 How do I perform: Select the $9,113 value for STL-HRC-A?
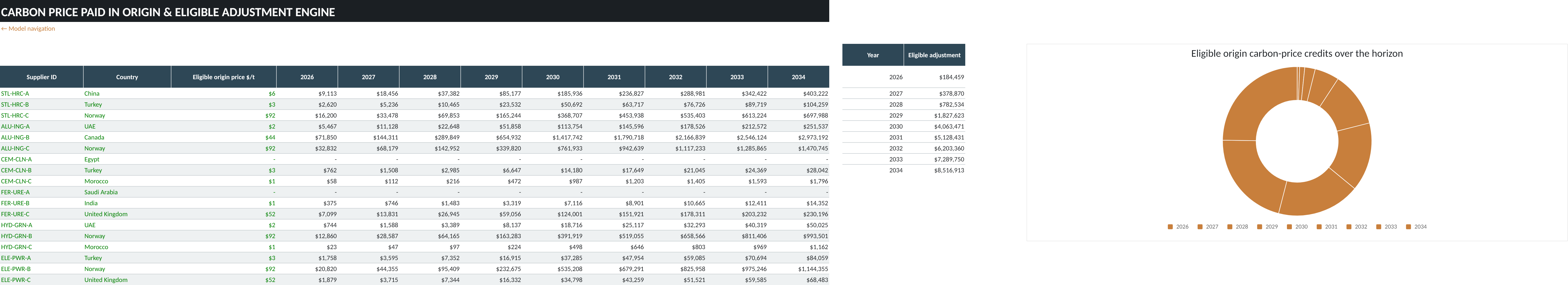point(307,93)
